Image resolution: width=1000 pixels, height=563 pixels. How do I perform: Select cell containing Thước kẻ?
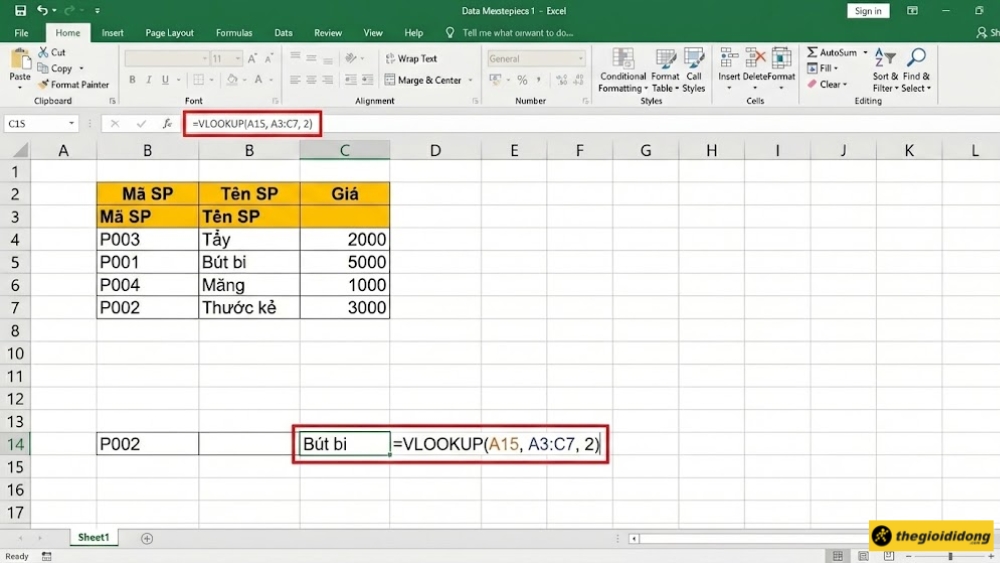tap(249, 307)
